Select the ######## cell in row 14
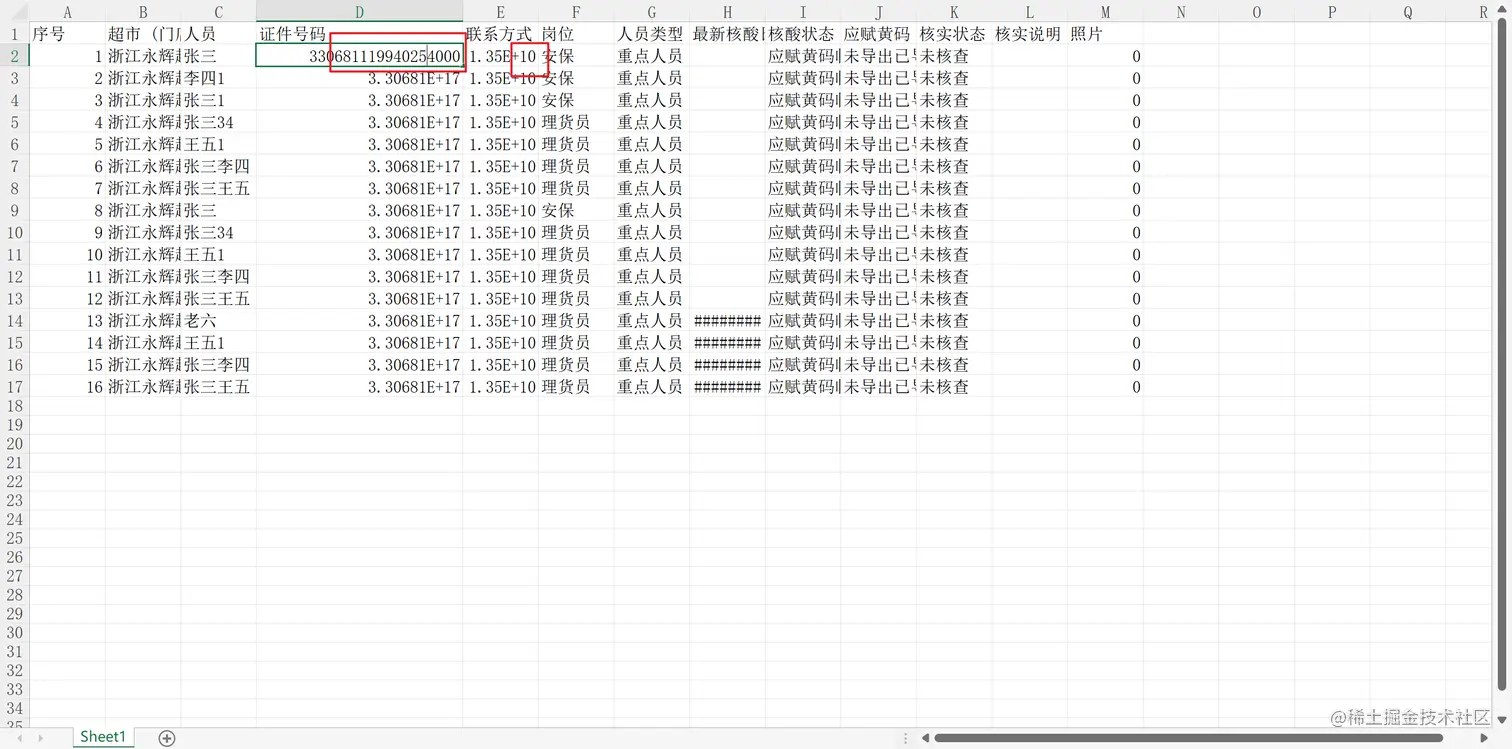 728,321
